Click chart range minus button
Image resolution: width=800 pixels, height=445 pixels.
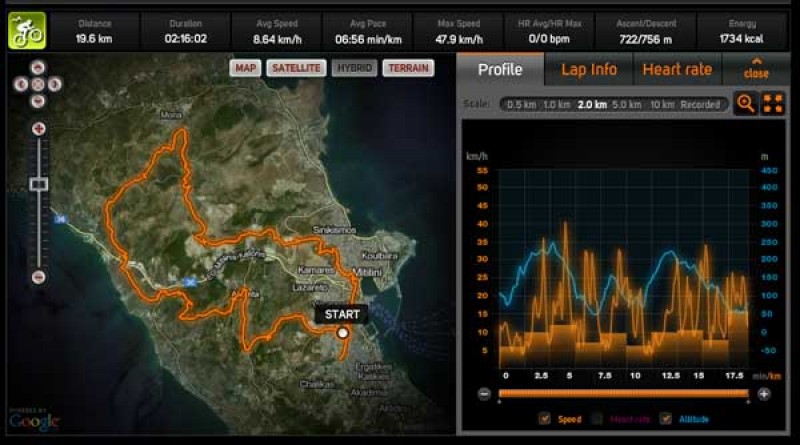tap(484, 394)
